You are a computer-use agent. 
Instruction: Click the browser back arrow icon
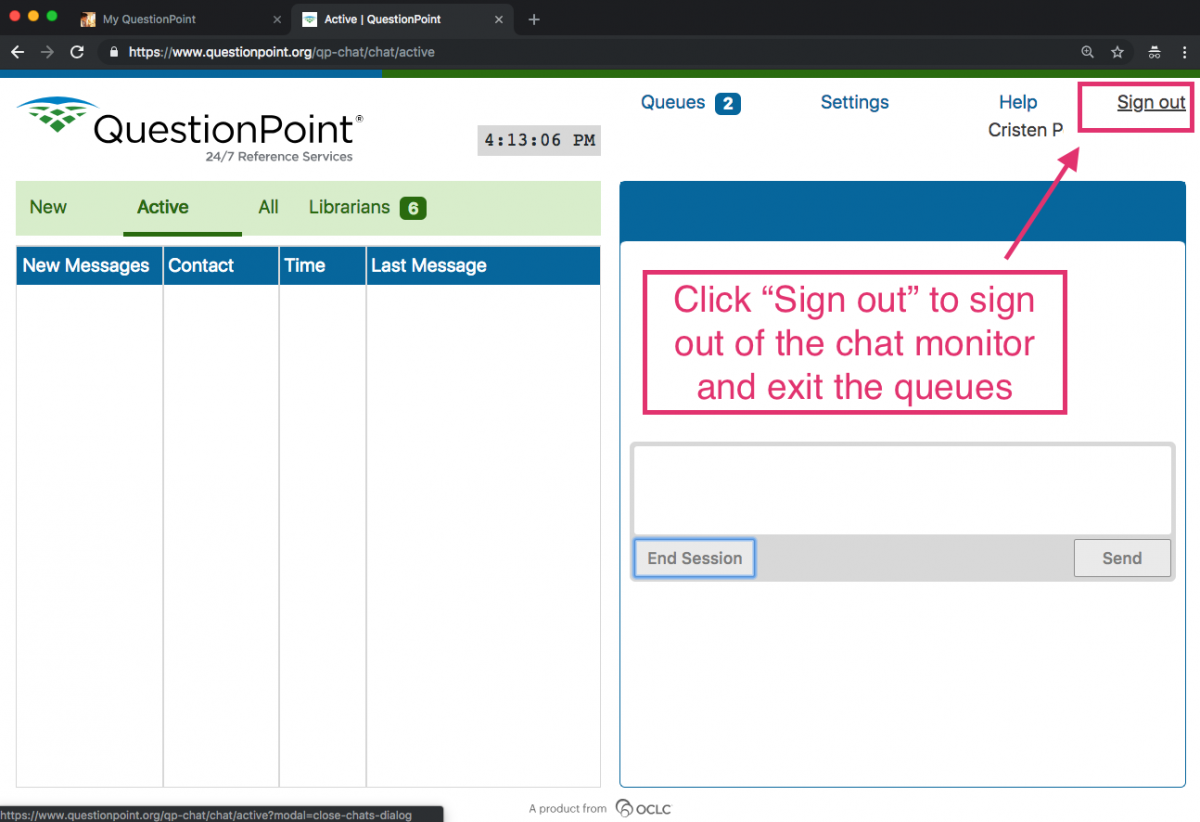pos(17,52)
